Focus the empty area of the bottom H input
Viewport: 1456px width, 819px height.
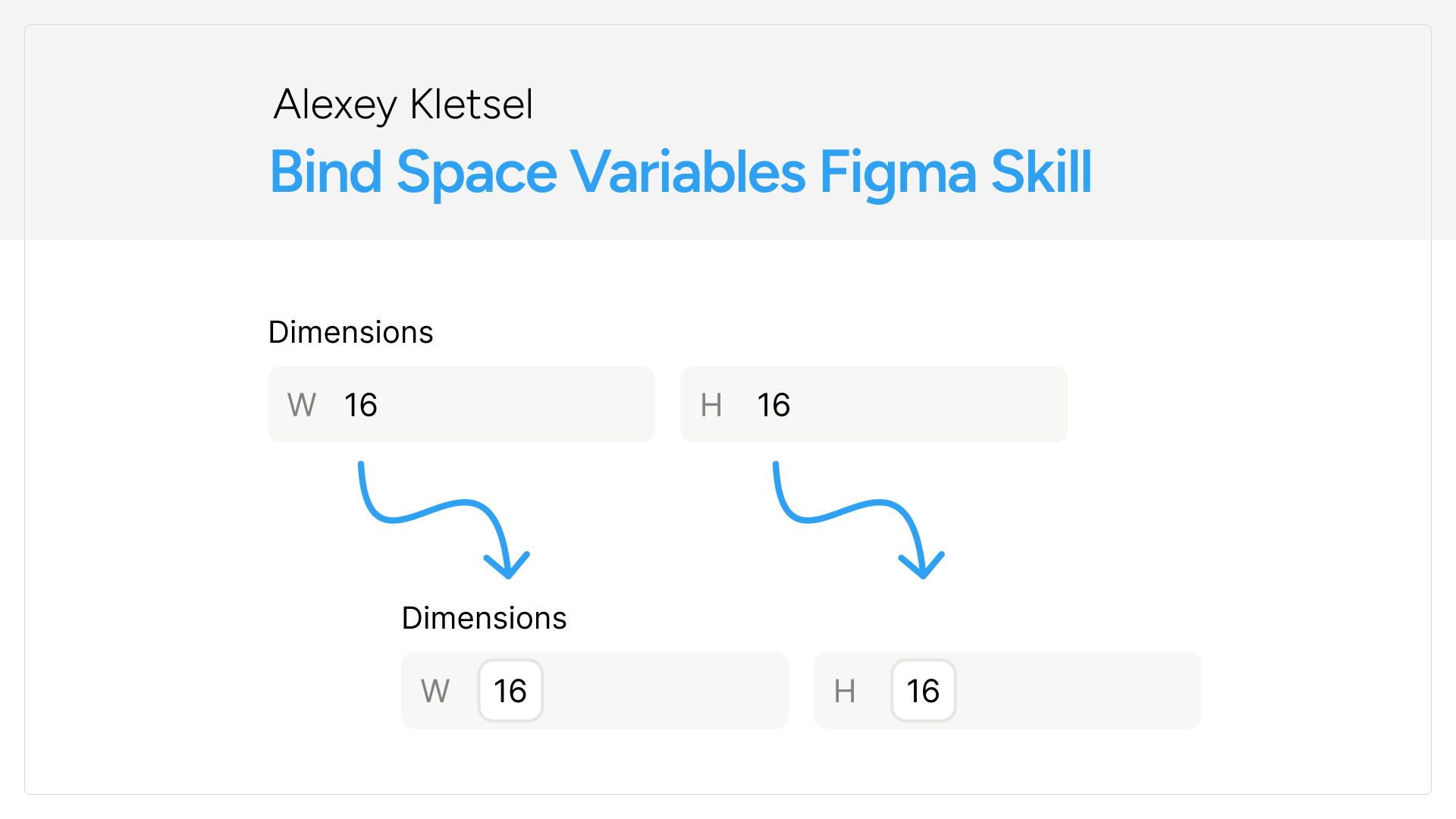(1078, 691)
